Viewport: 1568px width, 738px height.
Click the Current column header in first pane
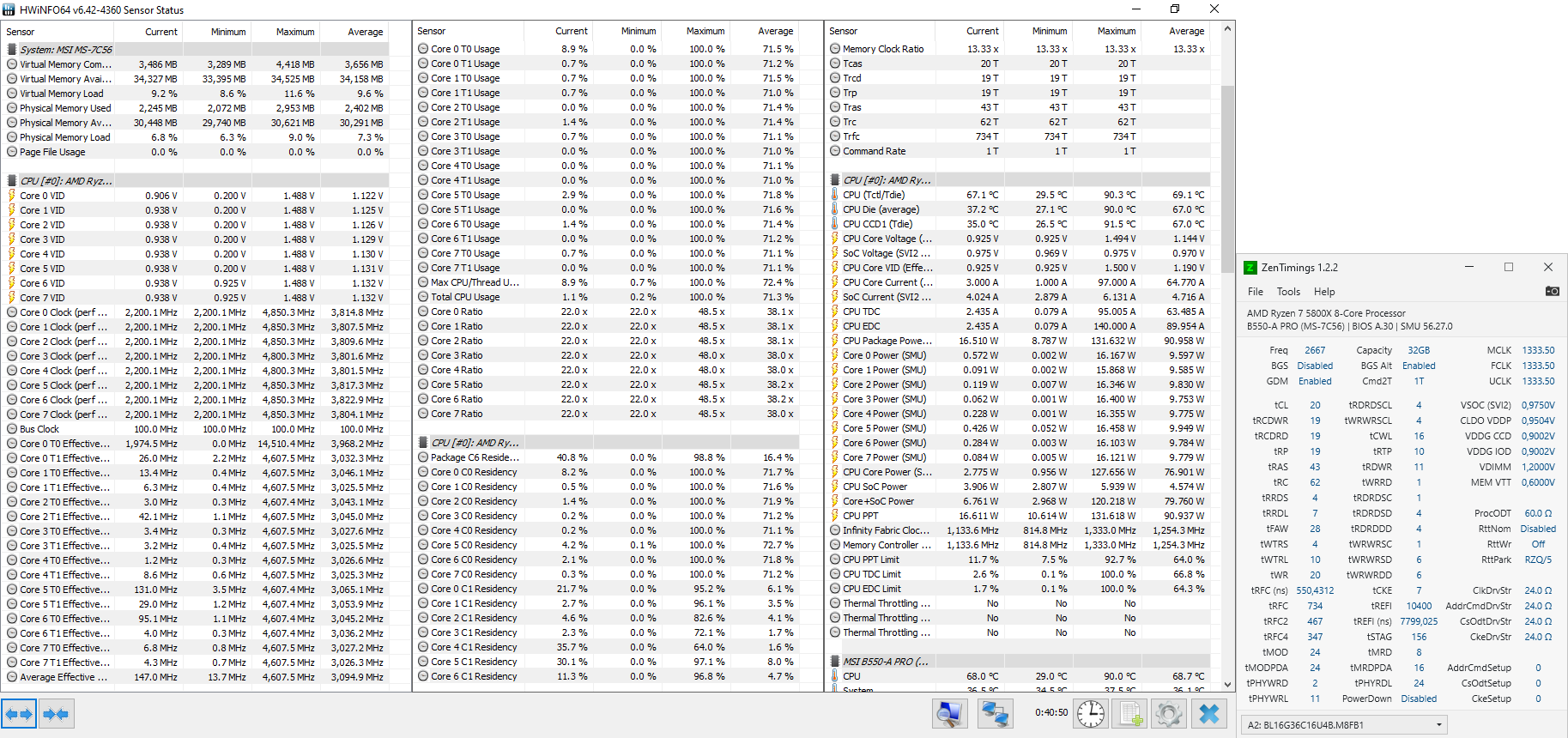click(161, 32)
